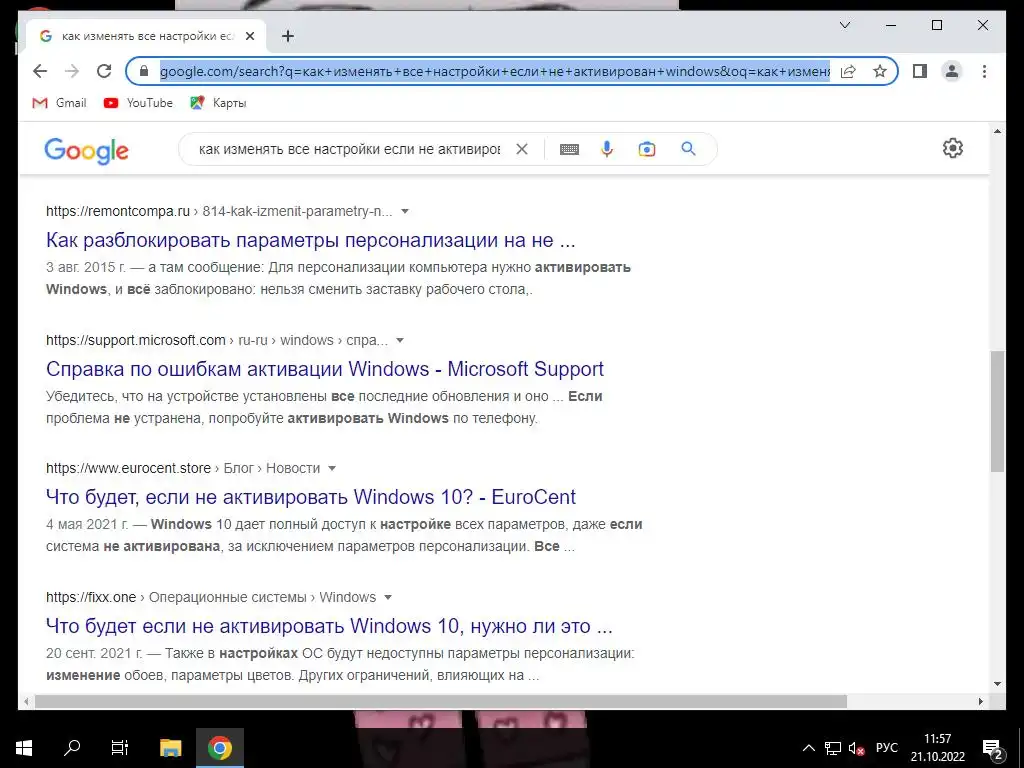Bookmark this page with the star

(x=880, y=71)
